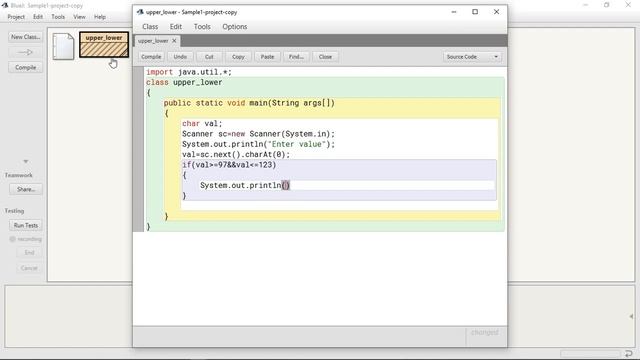
Task: Select the upper_lower class box in diagram
Action: (x=104, y=44)
